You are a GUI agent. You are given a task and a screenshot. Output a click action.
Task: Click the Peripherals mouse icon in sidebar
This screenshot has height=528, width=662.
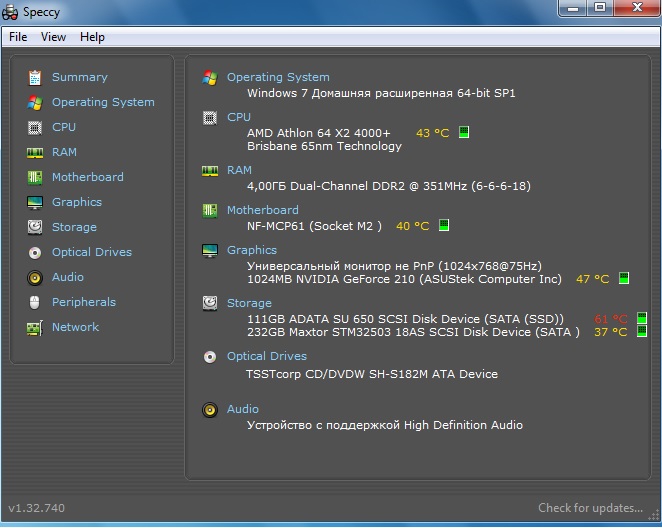click(x=35, y=302)
